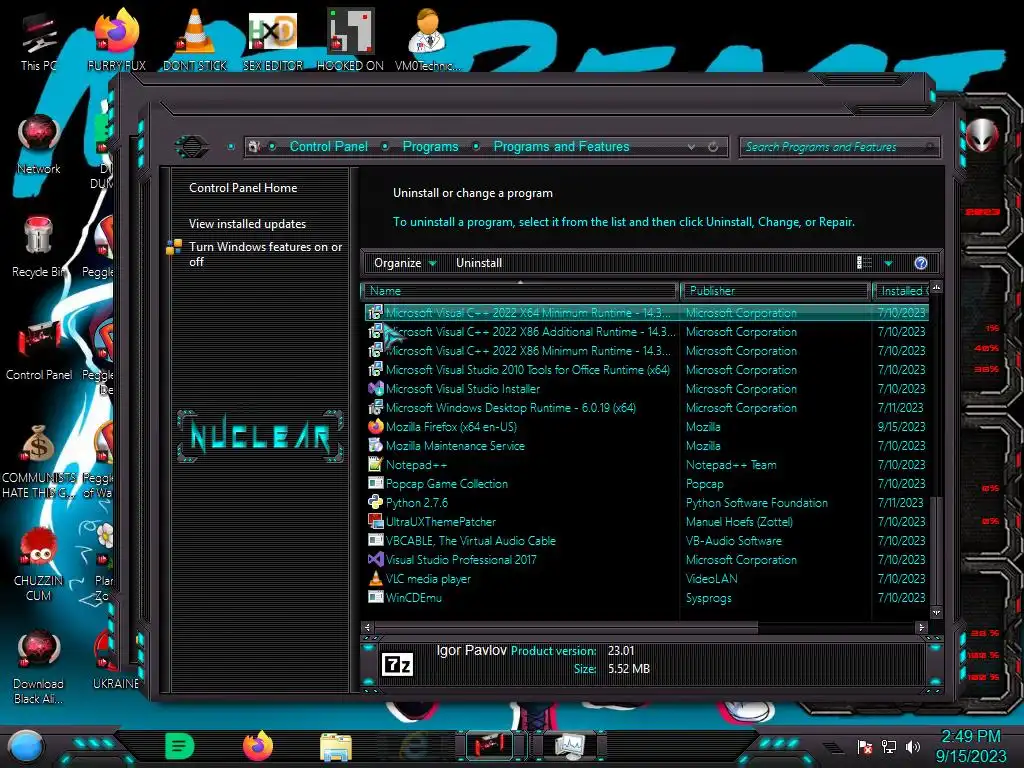This screenshot has width=1024, height=768.
Task: Open the Control Panel desktop icon
Action: pyautogui.click(x=39, y=350)
